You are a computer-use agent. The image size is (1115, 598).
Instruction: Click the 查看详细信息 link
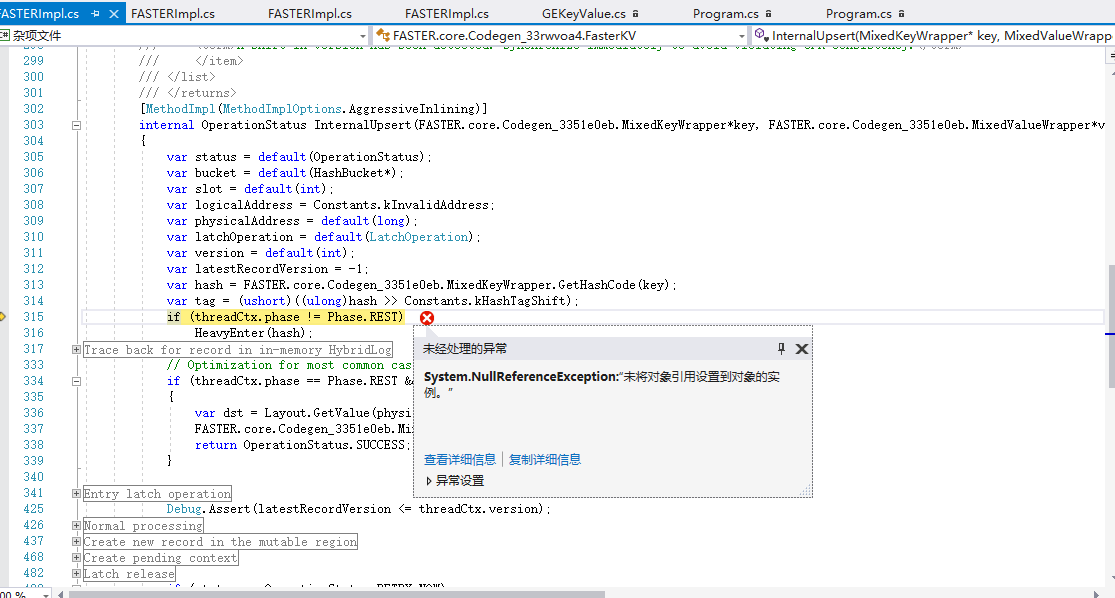[460, 460]
